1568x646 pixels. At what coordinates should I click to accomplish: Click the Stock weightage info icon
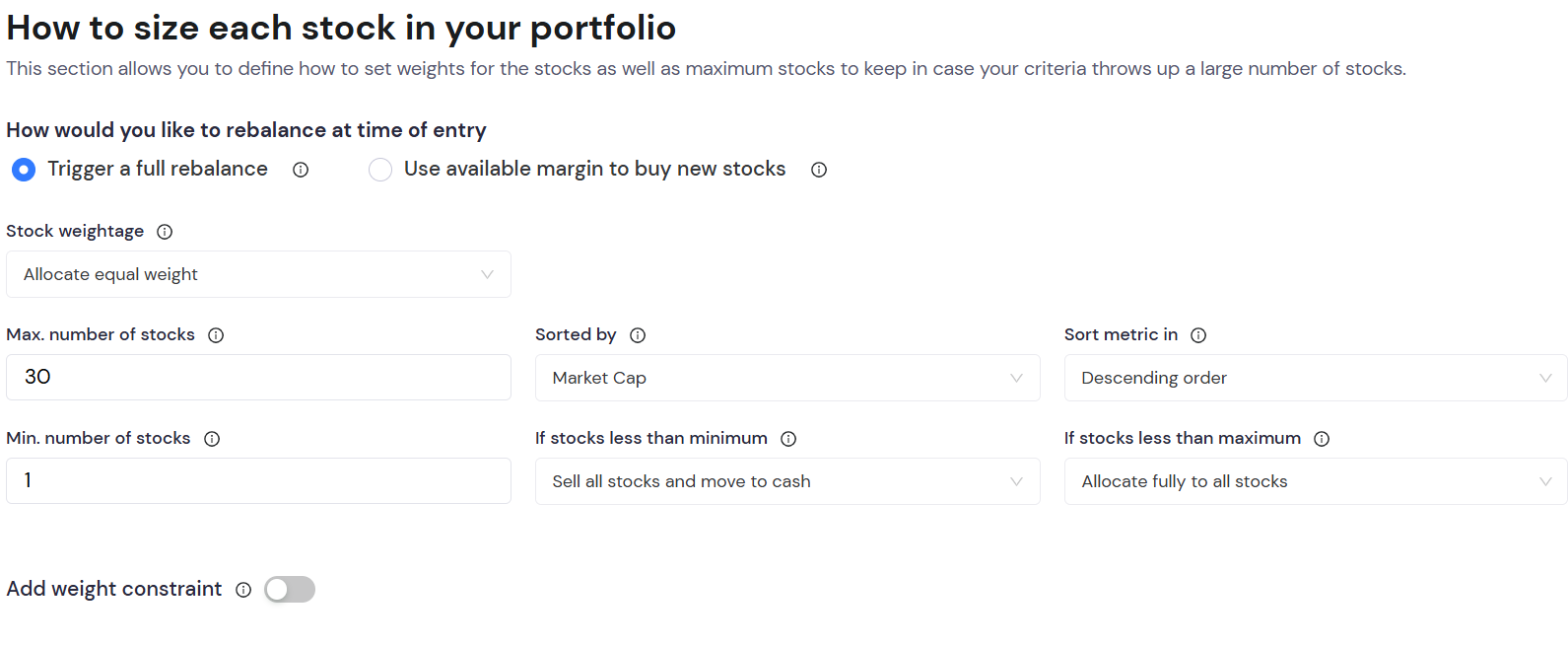[165, 232]
